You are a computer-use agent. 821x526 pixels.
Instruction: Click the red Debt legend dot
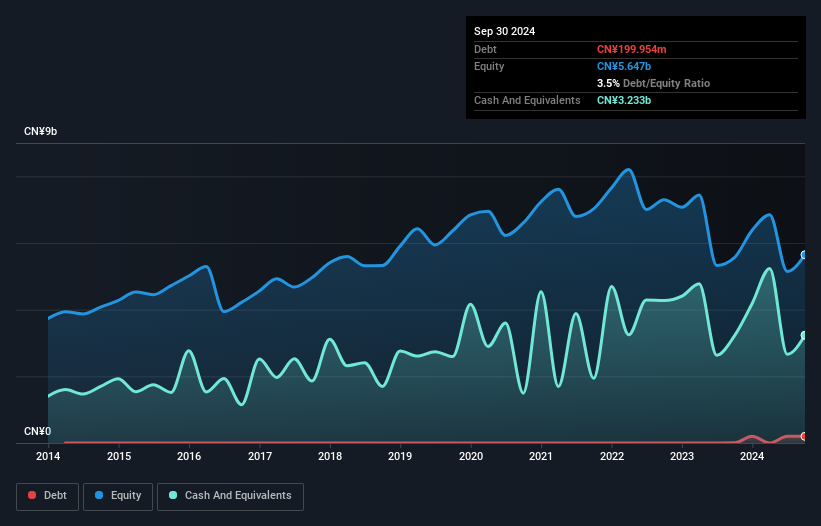coord(32,495)
